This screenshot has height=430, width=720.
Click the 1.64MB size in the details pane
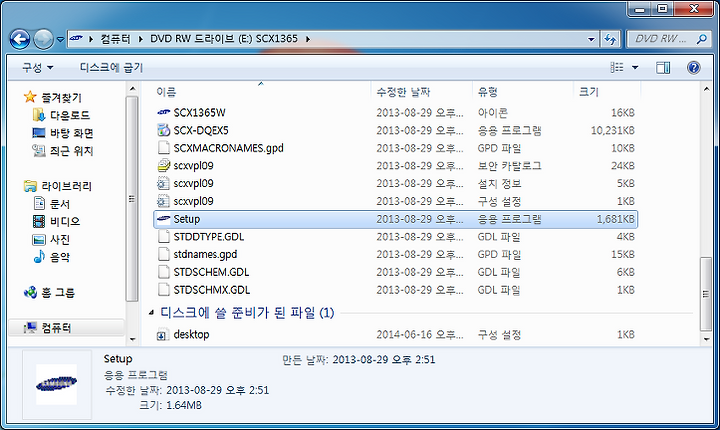coord(184,405)
